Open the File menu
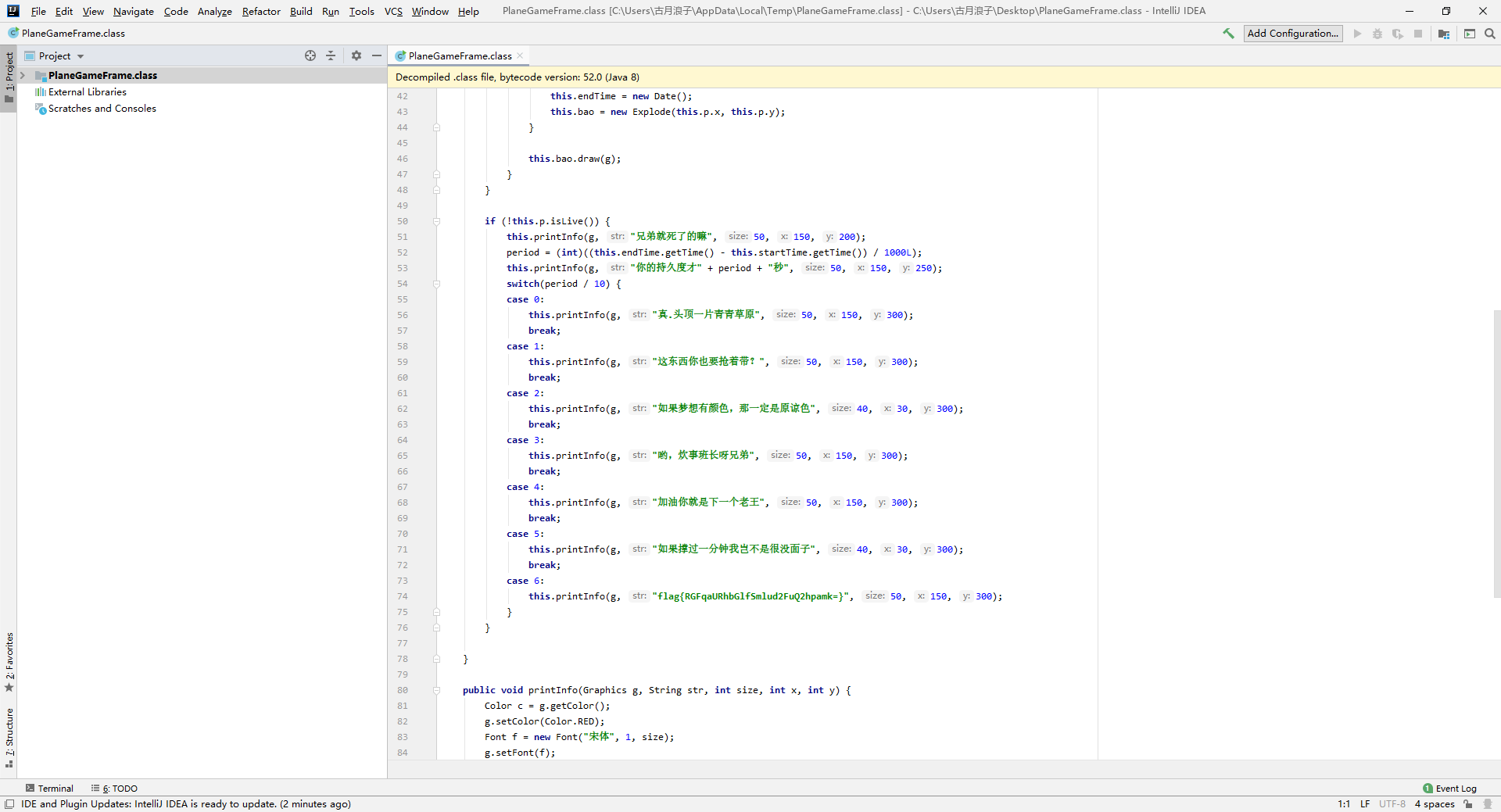This screenshot has width=1501, height=812. (38, 11)
